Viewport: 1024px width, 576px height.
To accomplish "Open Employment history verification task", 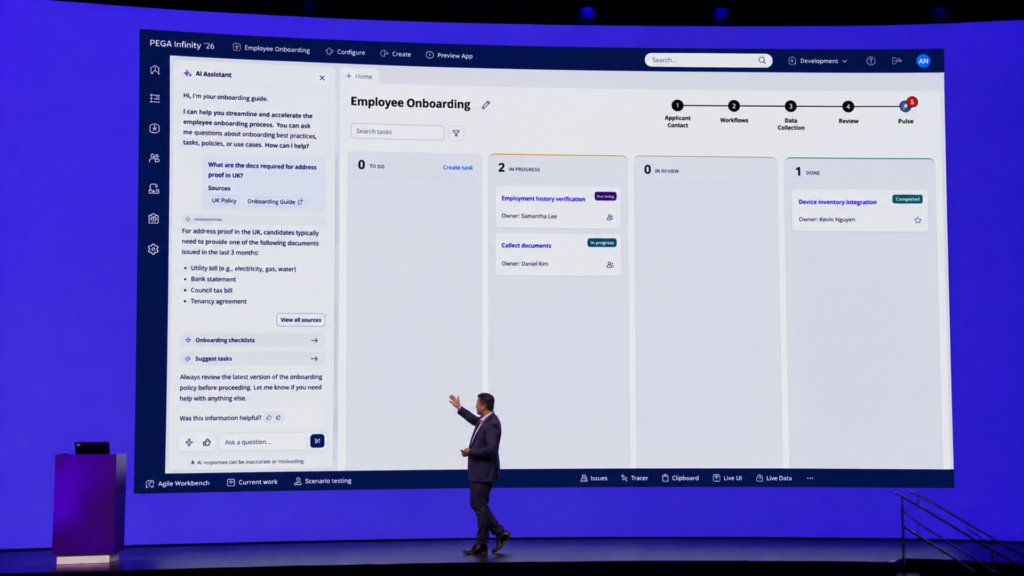I will [543, 199].
